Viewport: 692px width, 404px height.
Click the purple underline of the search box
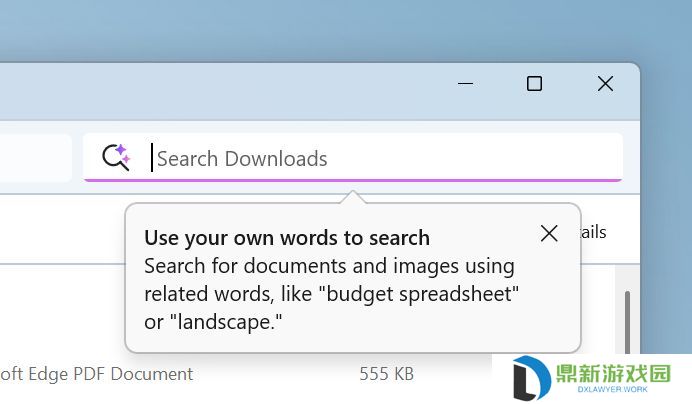click(x=353, y=180)
